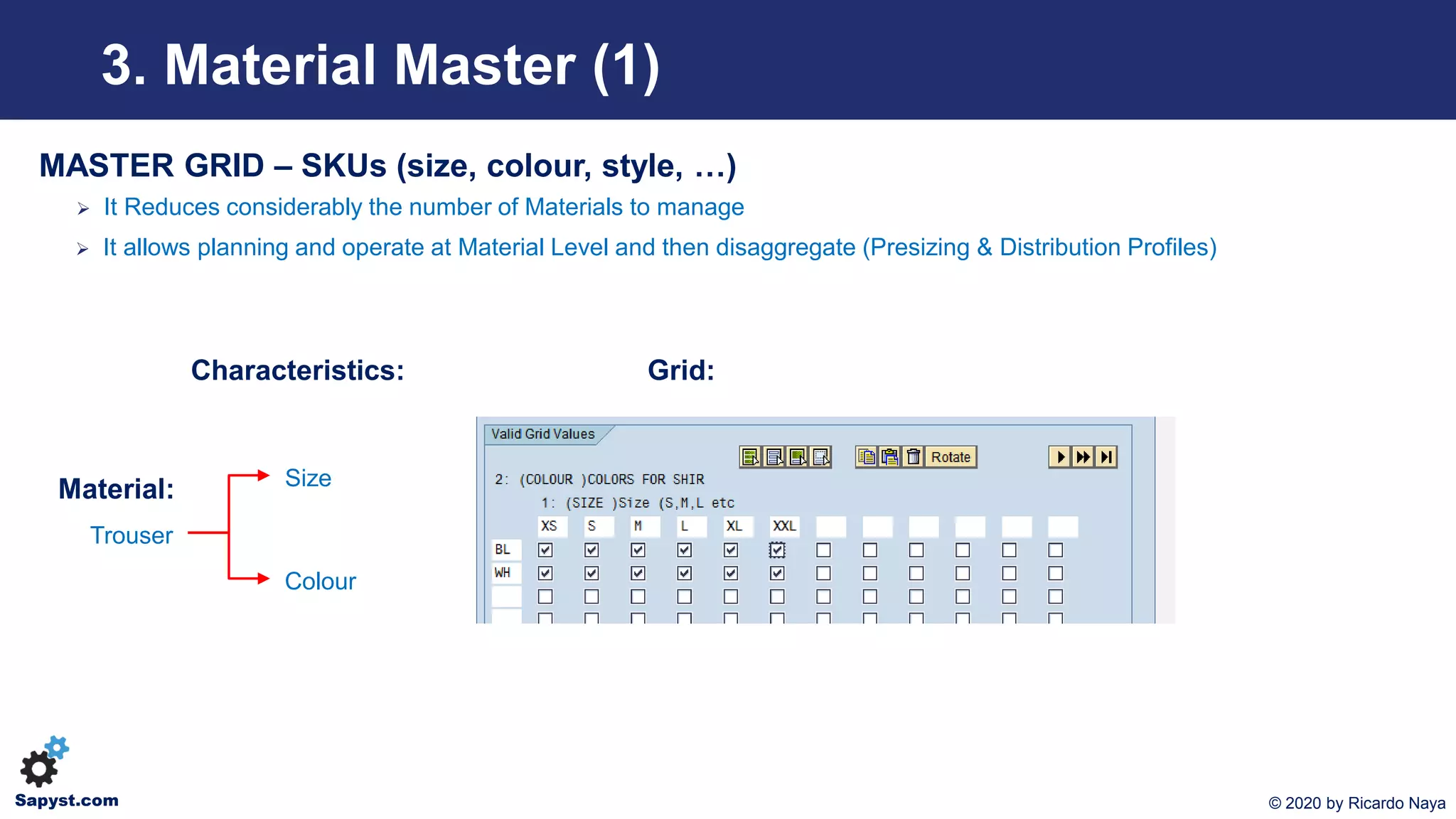This screenshot has height=819, width=1456.
Task: Click the L size column header field
Action: point(692,527)
